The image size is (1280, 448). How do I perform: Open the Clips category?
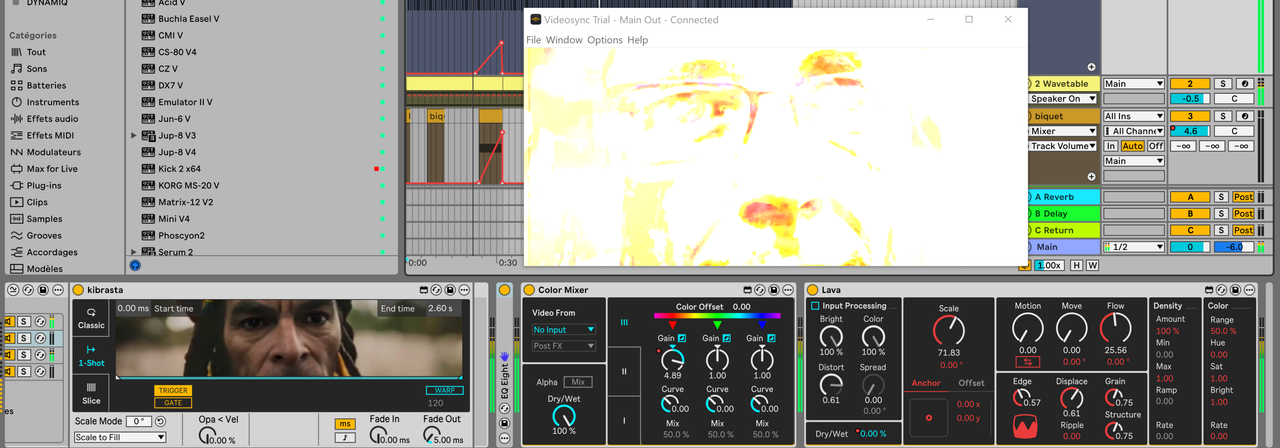coord(36,202)
